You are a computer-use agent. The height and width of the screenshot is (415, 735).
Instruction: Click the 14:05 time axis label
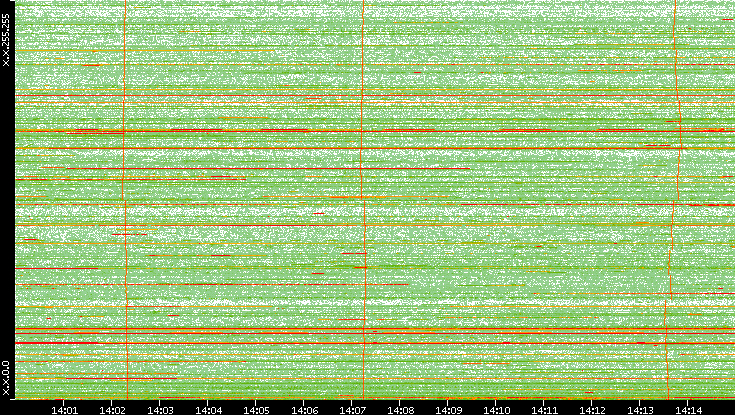click(x=256, y=410)
